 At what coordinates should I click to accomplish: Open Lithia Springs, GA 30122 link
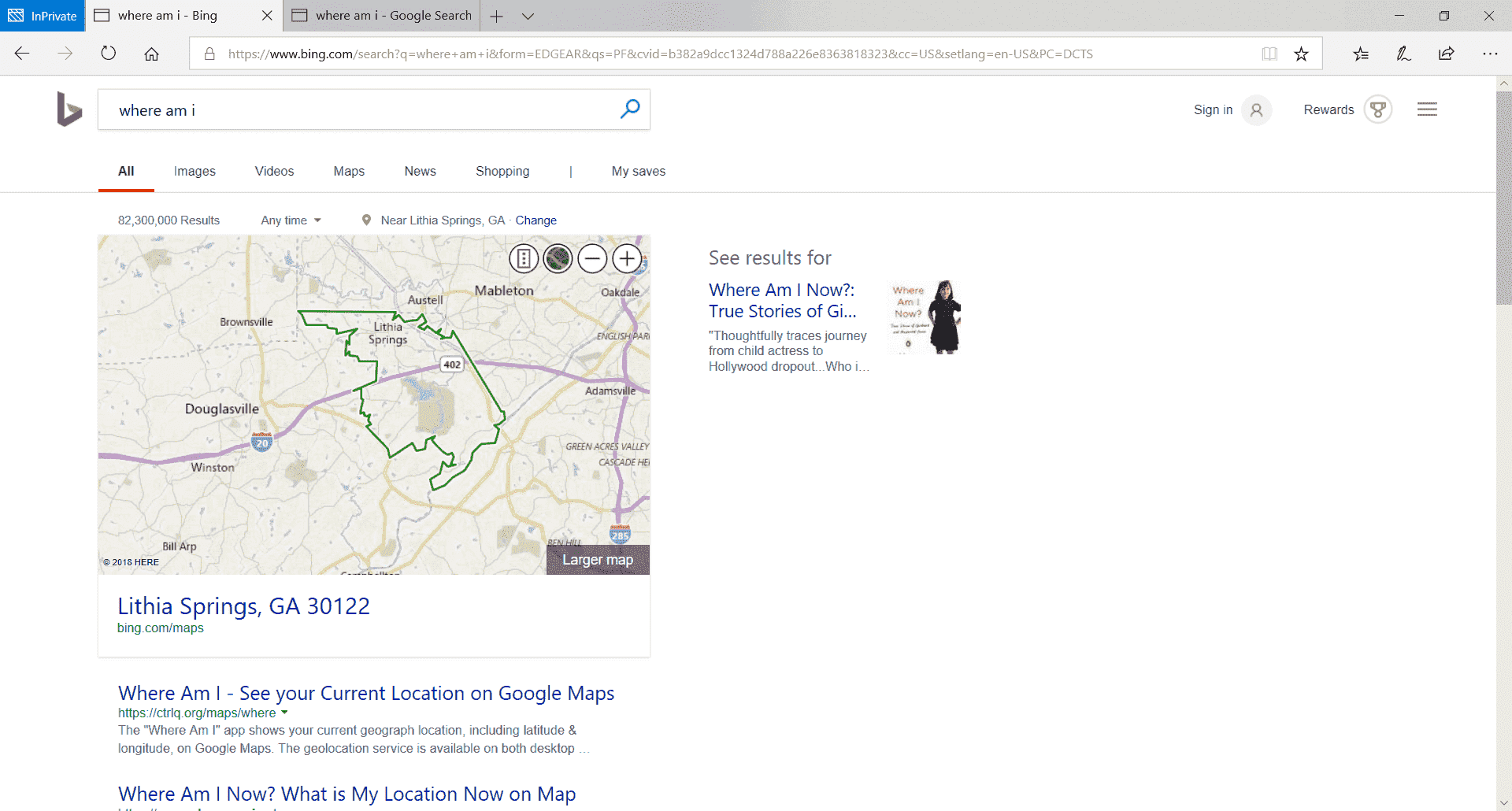pos(243,605)
